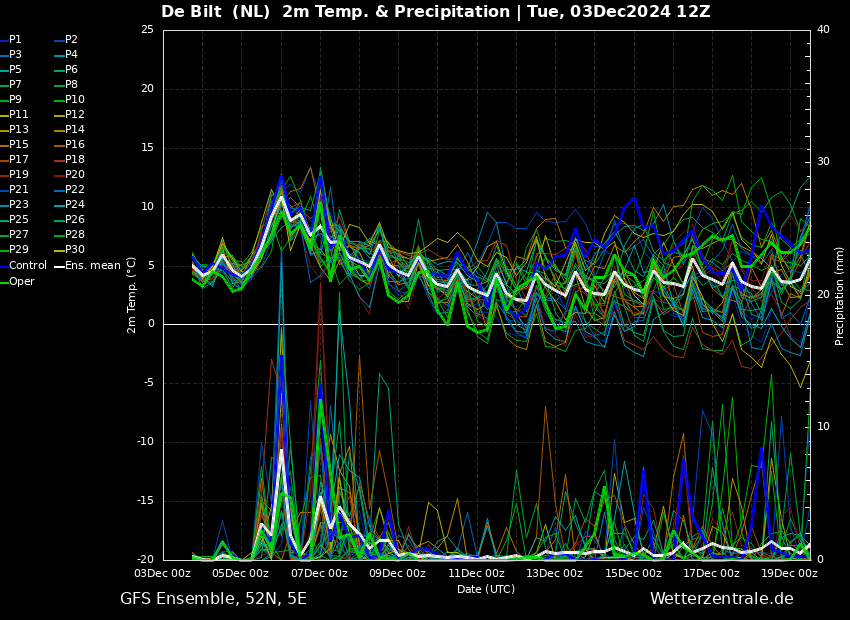Click the GFS Ensemble, 52N, 5E caption
Image resolution: width=850 pixels, height=620 pixels.
pos(213,599)
